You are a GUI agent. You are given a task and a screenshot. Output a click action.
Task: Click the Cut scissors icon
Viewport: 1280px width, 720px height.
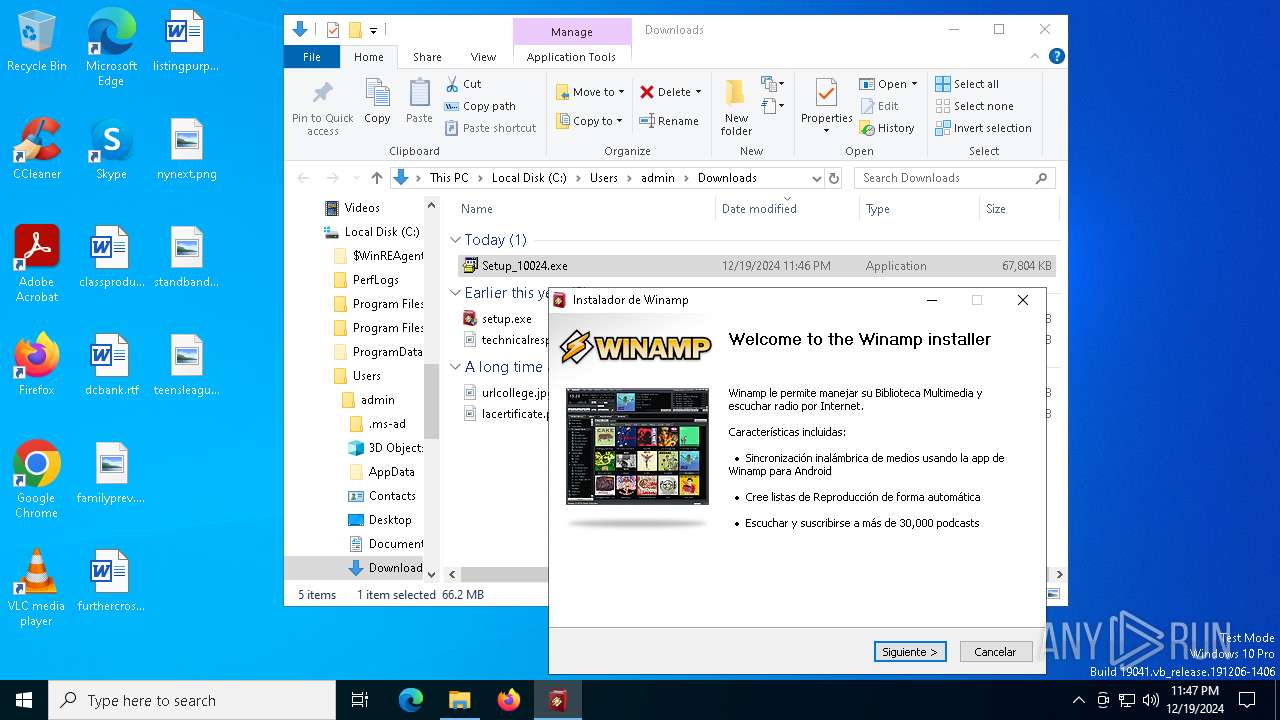(x=452, y=84)
